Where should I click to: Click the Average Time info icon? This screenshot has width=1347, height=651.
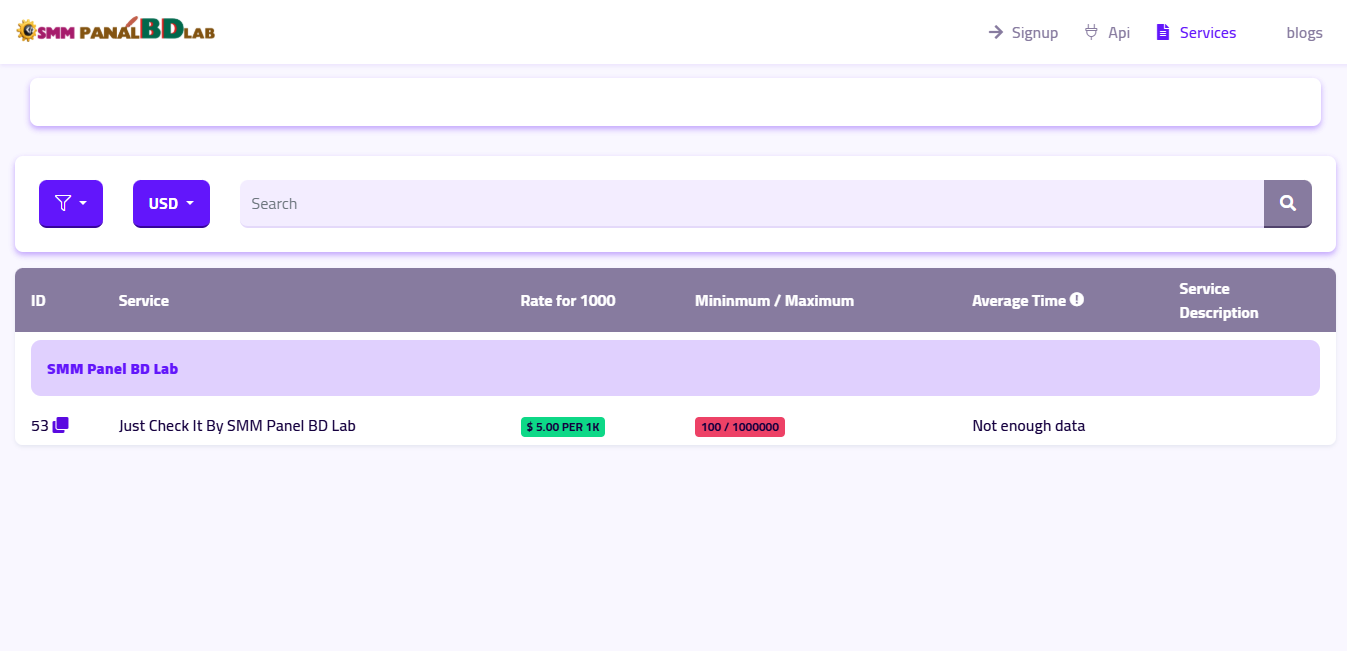pos(1077,299)
